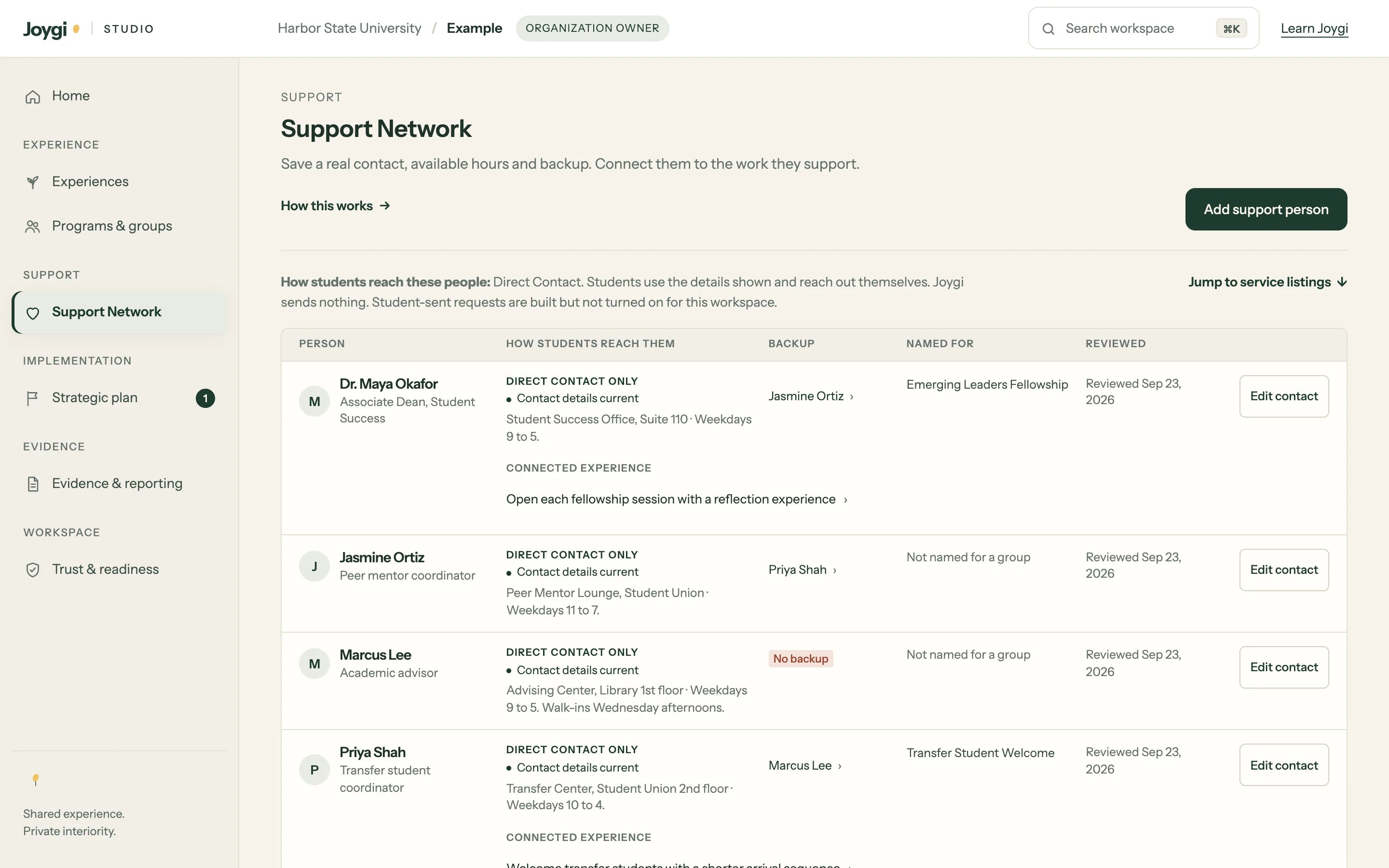
Task: Click the search magnifier icon
Action: click(x=1048, y=29)
